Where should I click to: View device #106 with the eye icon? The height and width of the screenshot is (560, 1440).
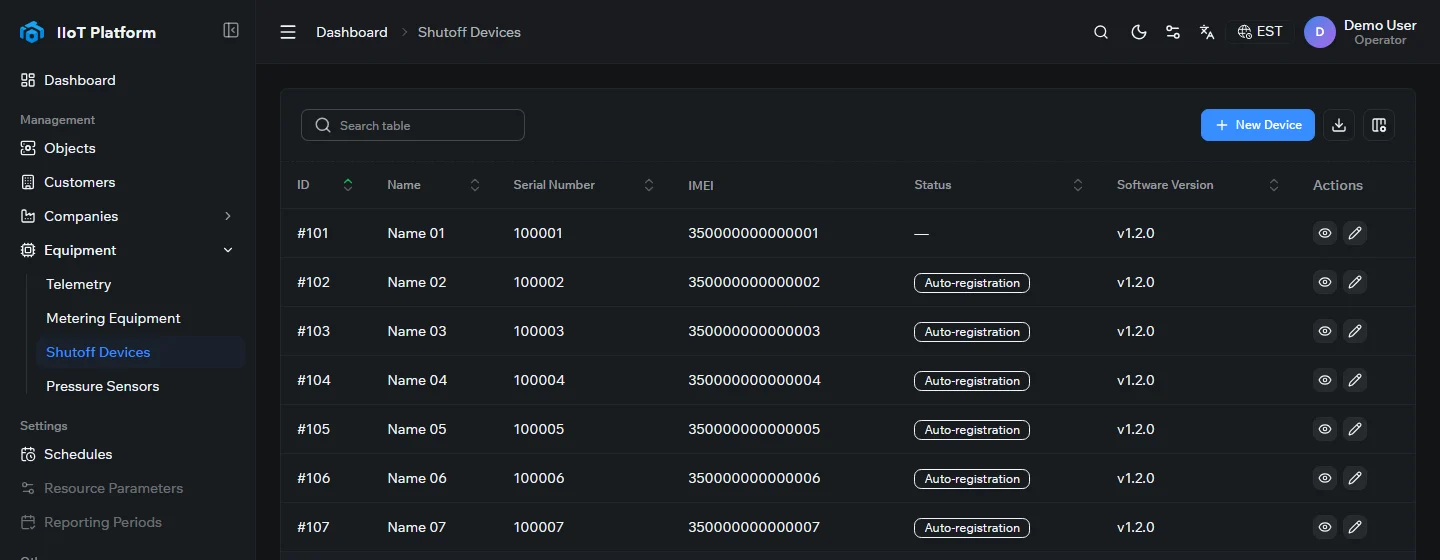1325,478
